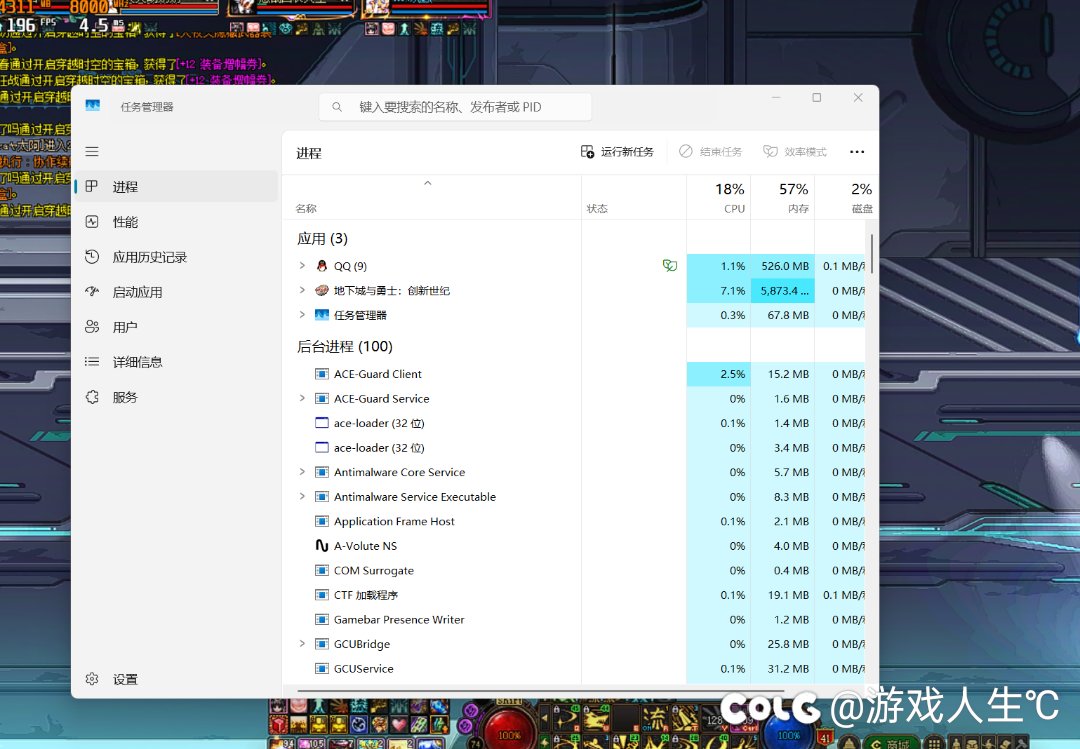
Task: Select the 进程 sidebar tab
Action: [x=177, y=187]
